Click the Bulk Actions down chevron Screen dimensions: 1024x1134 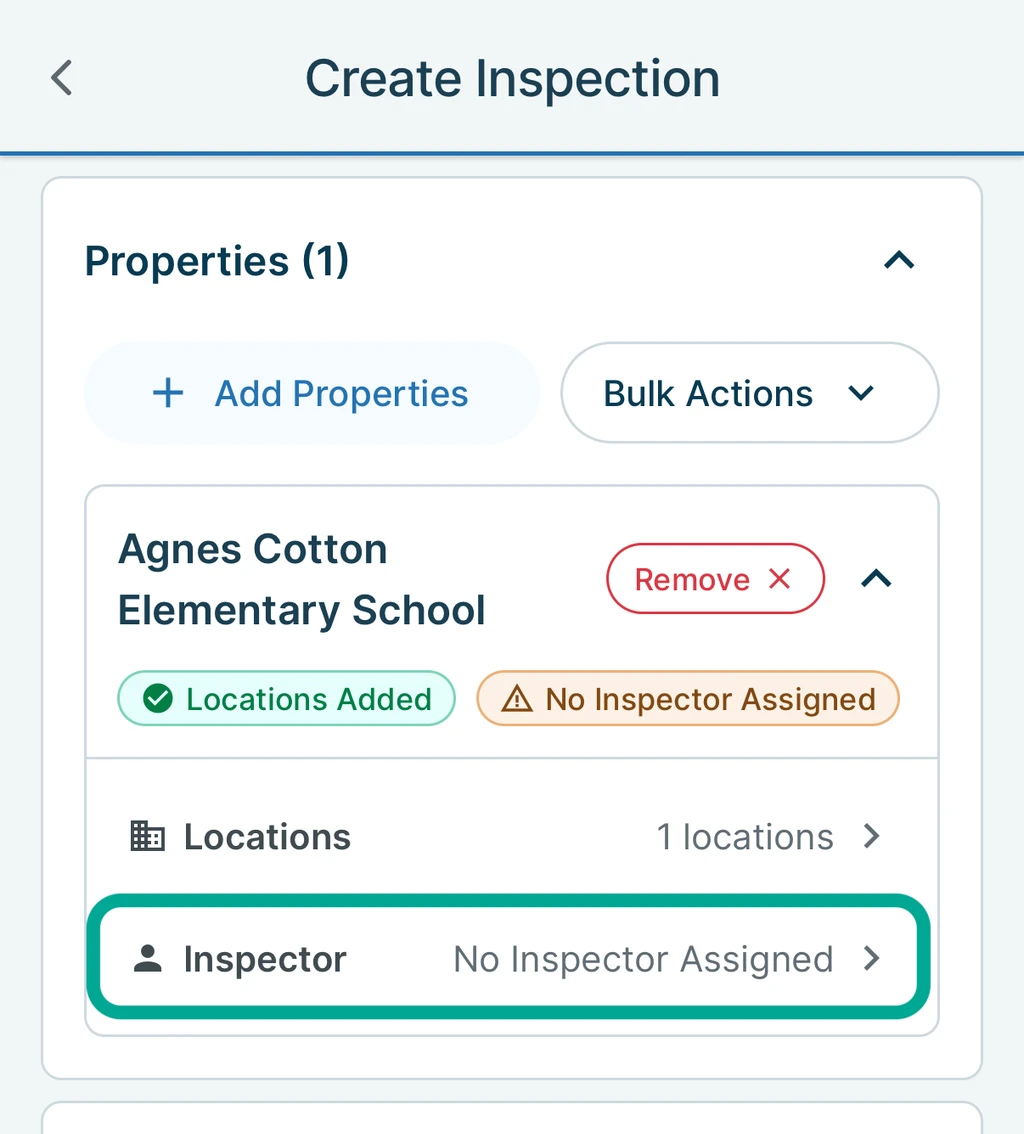(x=861, y=393)
